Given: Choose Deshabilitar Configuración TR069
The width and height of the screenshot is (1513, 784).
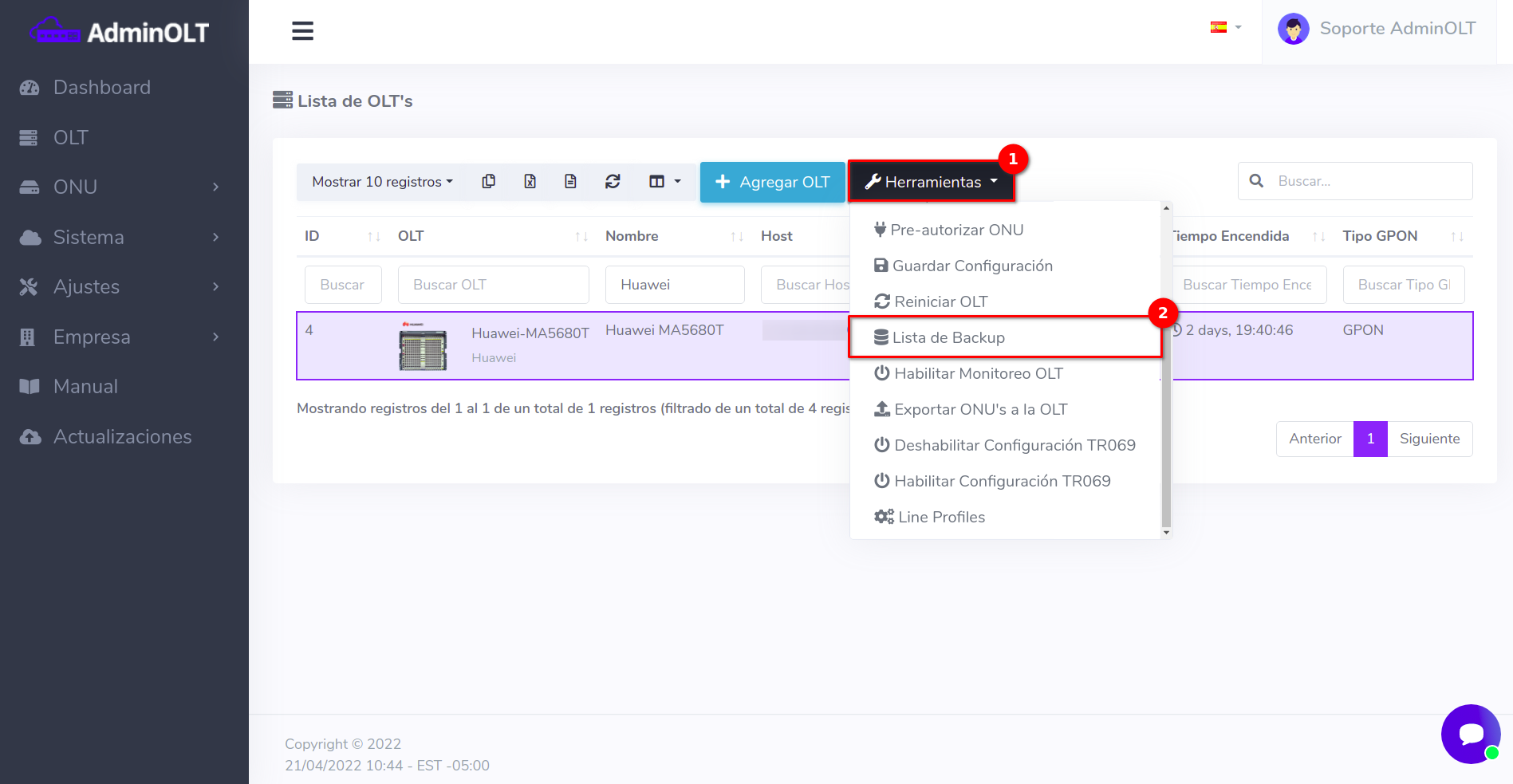Looking at the screenshot, I should (1014, 445).
